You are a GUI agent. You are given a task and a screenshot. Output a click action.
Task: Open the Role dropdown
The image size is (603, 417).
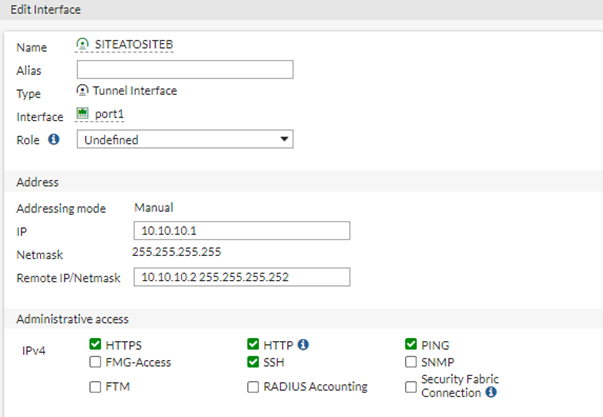point(185,140)
